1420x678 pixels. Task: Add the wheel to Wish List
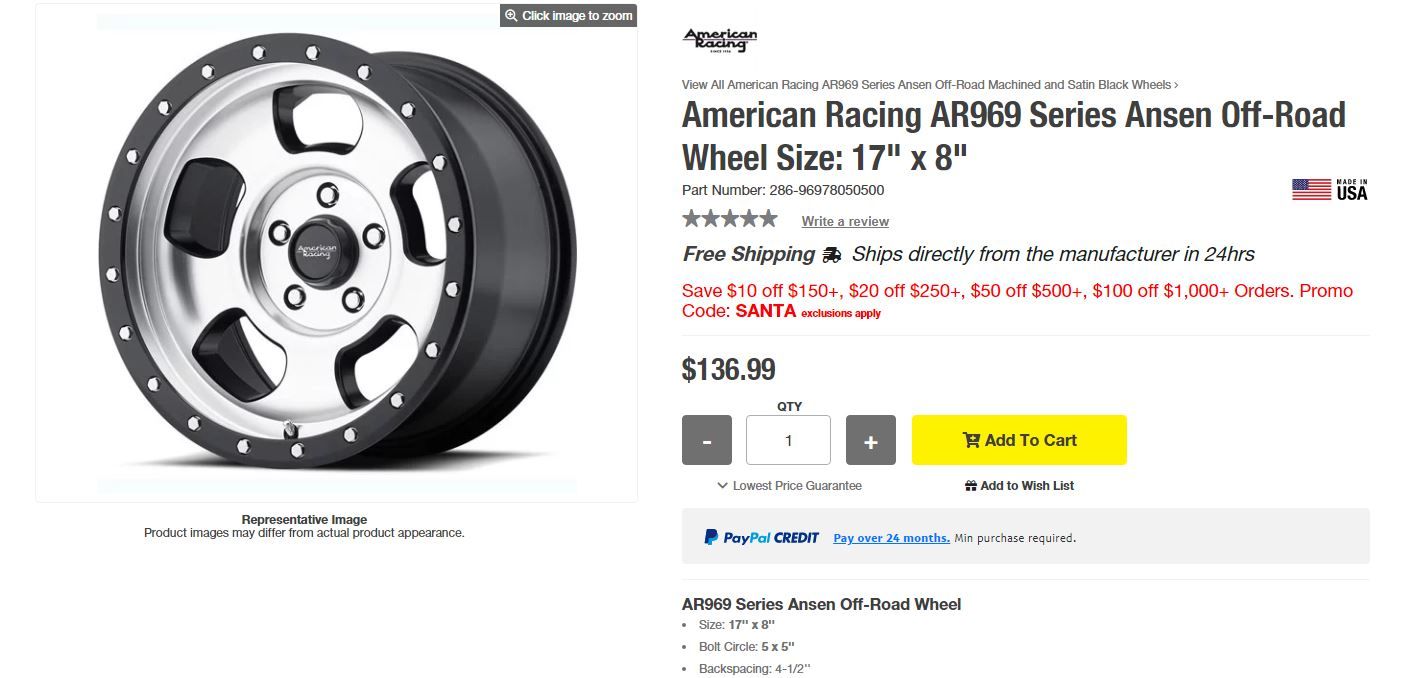point(1019,486)
